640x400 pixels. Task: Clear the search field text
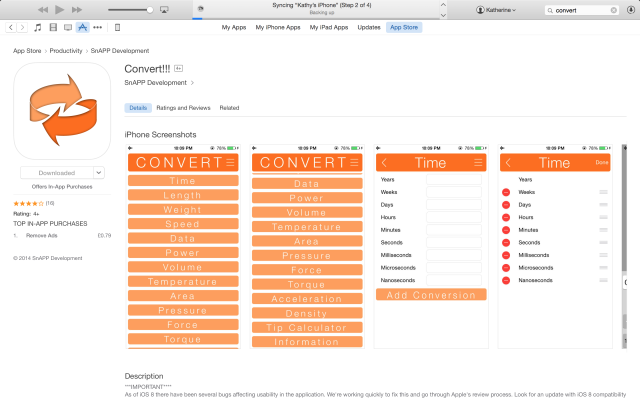[x=613, y=10]
